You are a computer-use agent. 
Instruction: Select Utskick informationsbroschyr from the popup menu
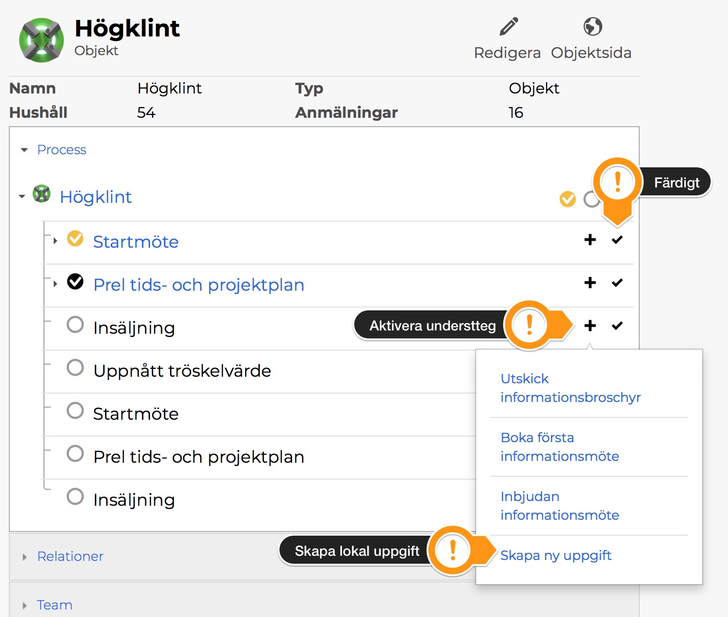pyautogui.click(x=570, y=388)
